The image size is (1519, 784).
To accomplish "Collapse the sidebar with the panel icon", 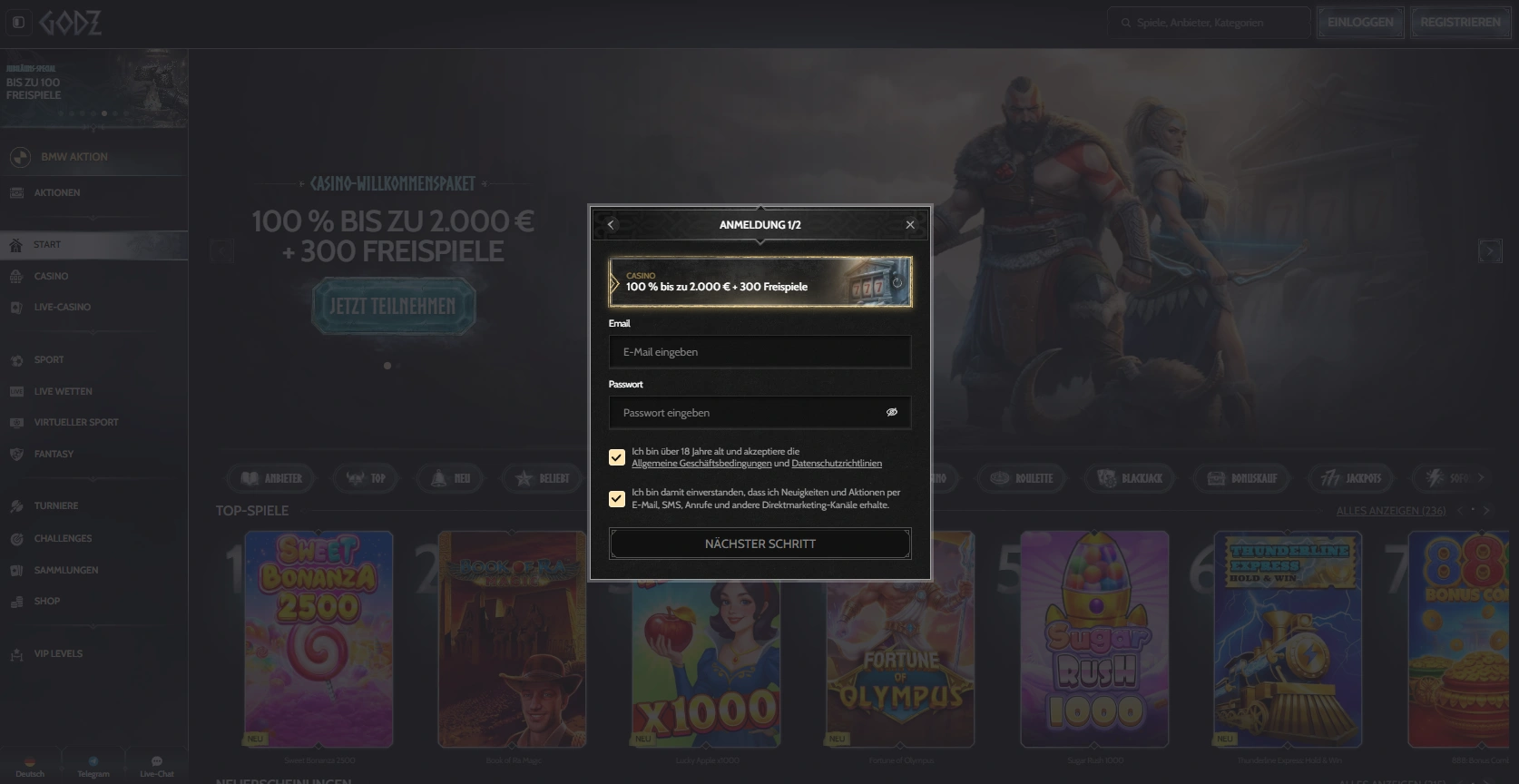I will [x=18, y=23].
